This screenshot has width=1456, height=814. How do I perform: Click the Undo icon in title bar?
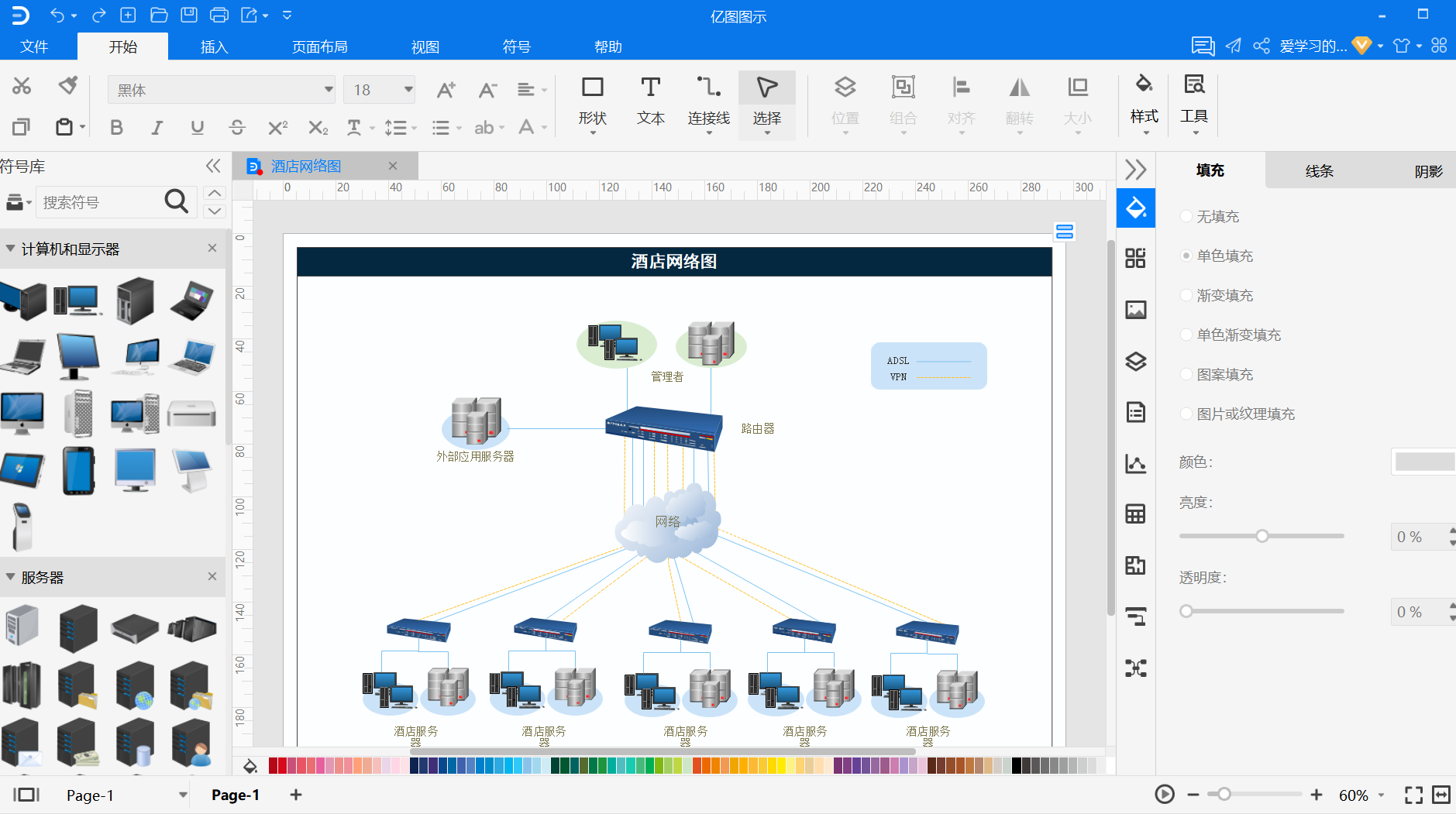57,15
